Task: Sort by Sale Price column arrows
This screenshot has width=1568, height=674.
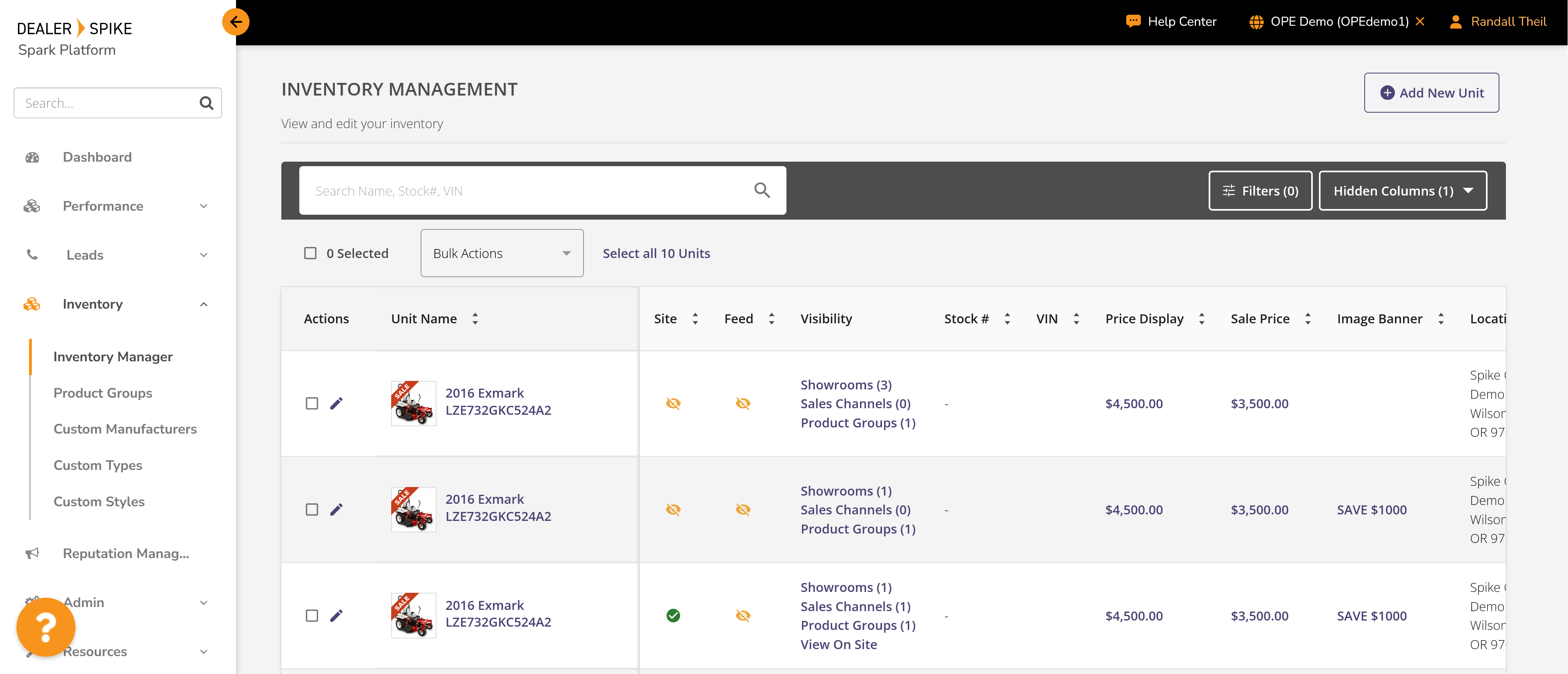Action: [x=1307, y=319]
